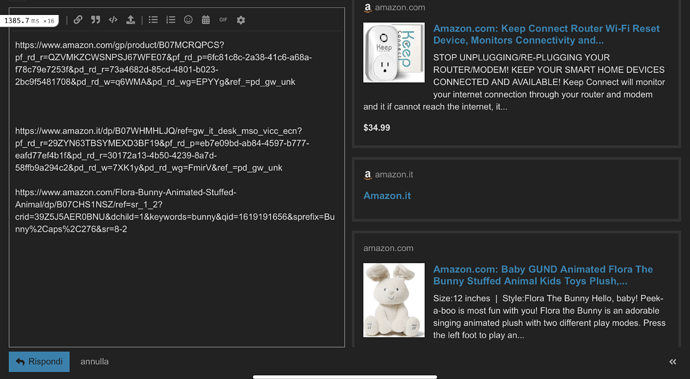Open the composer options gear menu
Image resolution: width=690 pixels, height=379 pixels.
241,20
